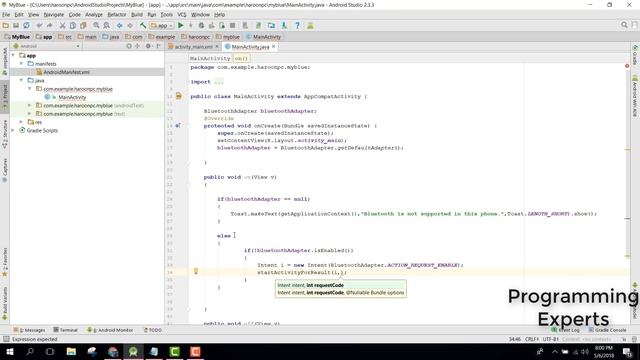The image size is (640, 360).
Task: Collapse the manifests folder node
Action: (21, 64)
